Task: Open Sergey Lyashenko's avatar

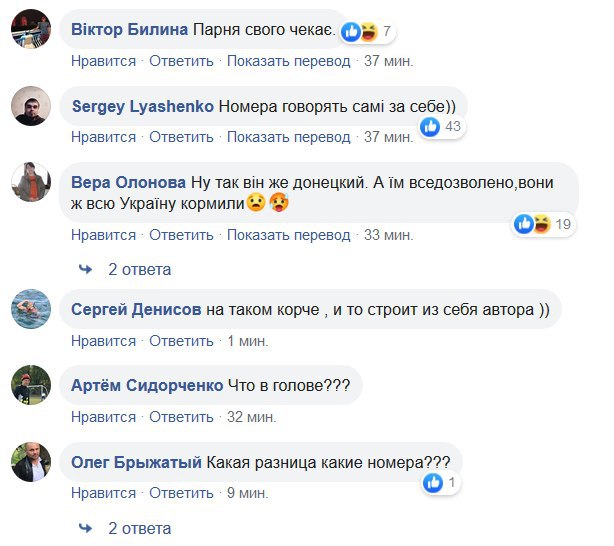Action: click(32, 105)
